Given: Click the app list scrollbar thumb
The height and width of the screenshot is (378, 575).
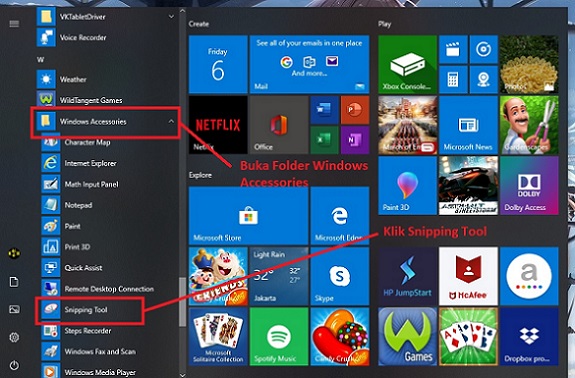Looking at the screenshot, I should [x=182, y=301].
